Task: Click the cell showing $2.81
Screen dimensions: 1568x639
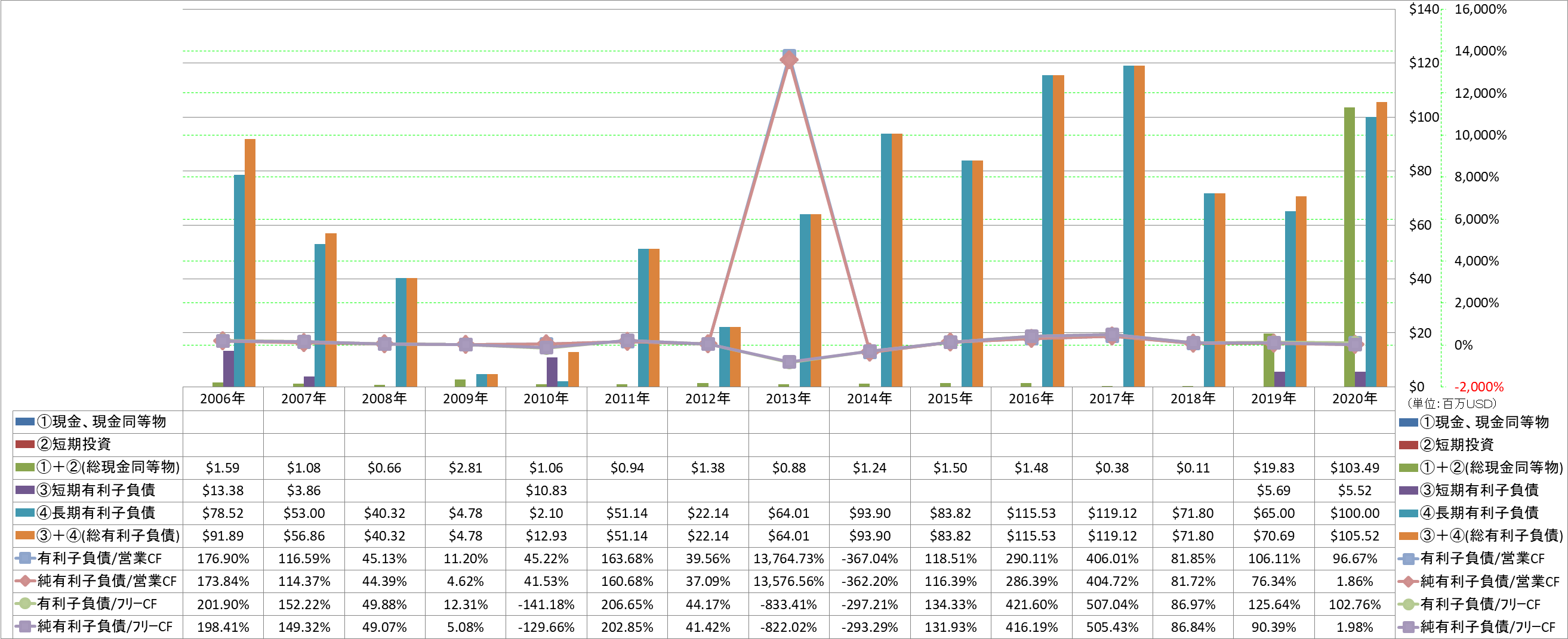Action: pos(465,467)
